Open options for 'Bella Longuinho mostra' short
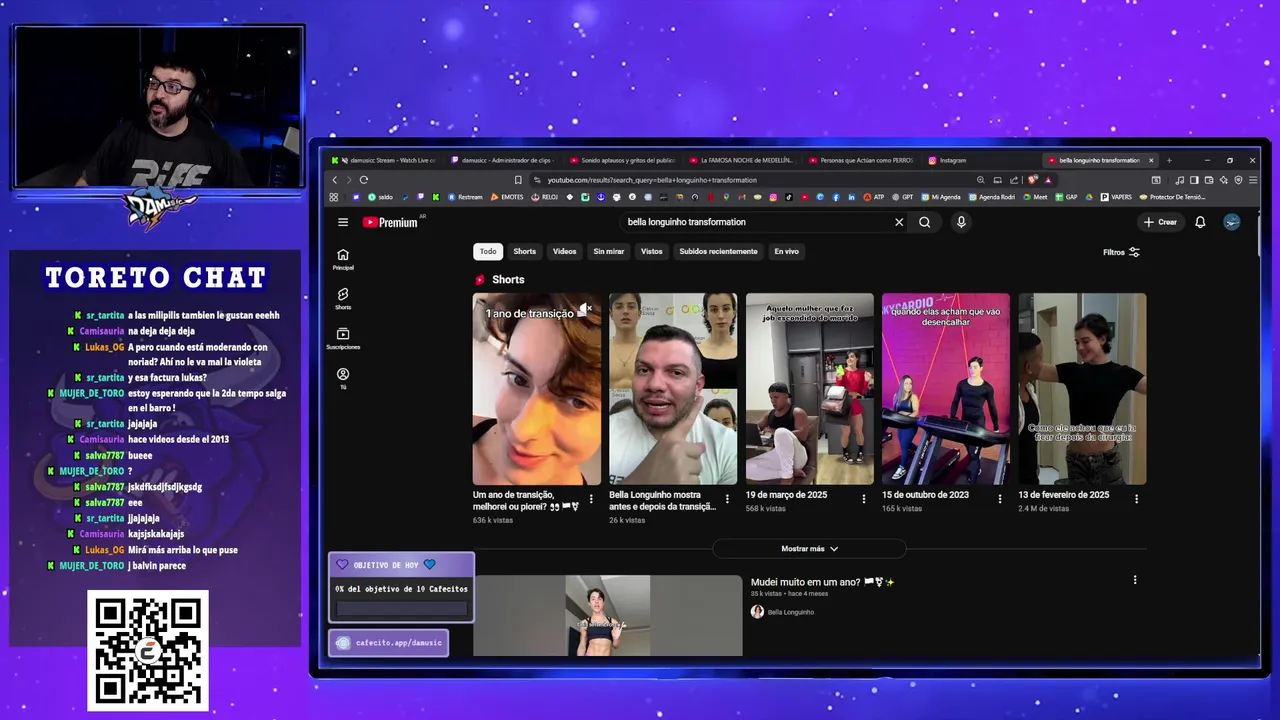 click(727, 498)
